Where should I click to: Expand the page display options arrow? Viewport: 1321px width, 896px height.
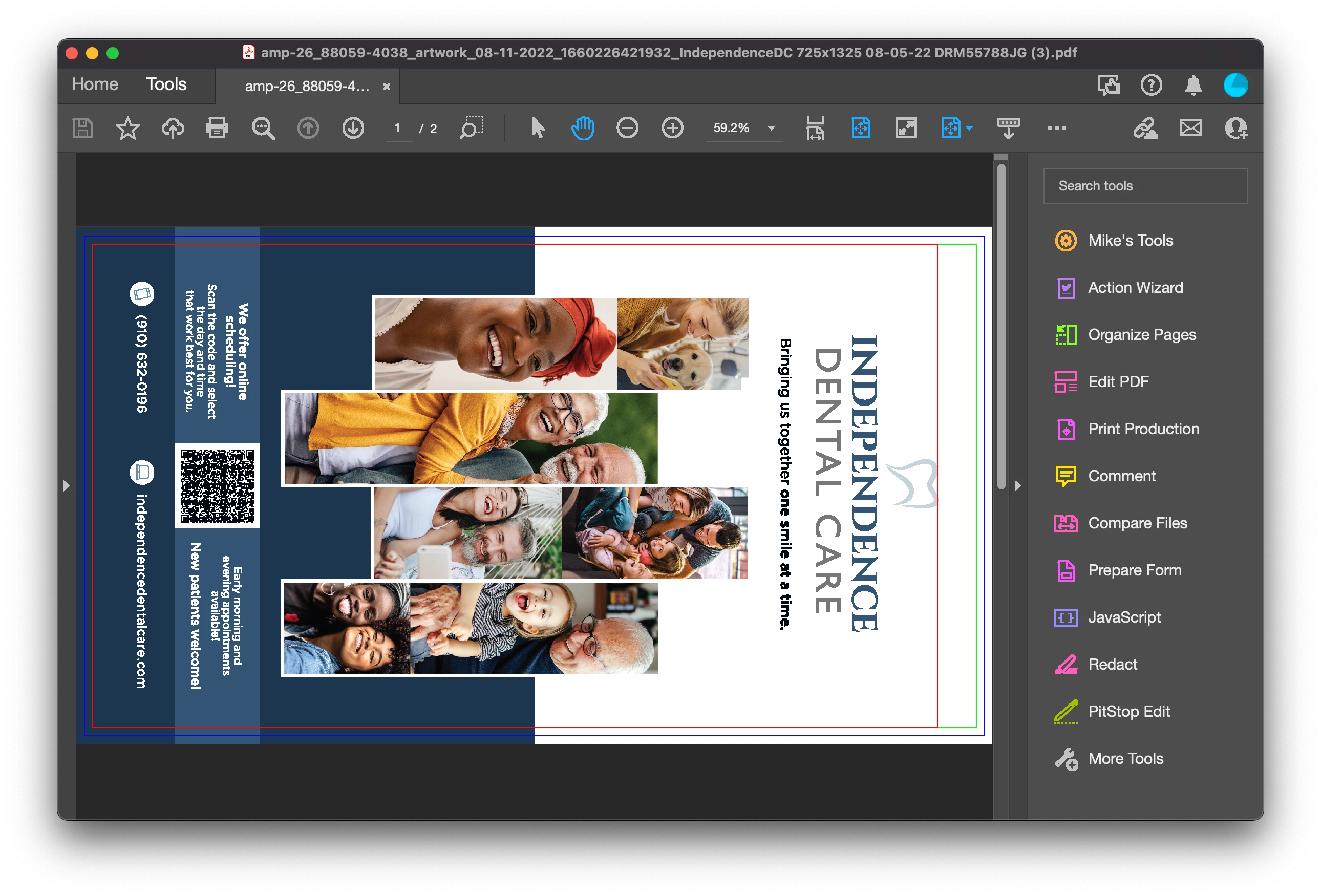(x=969, y=128)
